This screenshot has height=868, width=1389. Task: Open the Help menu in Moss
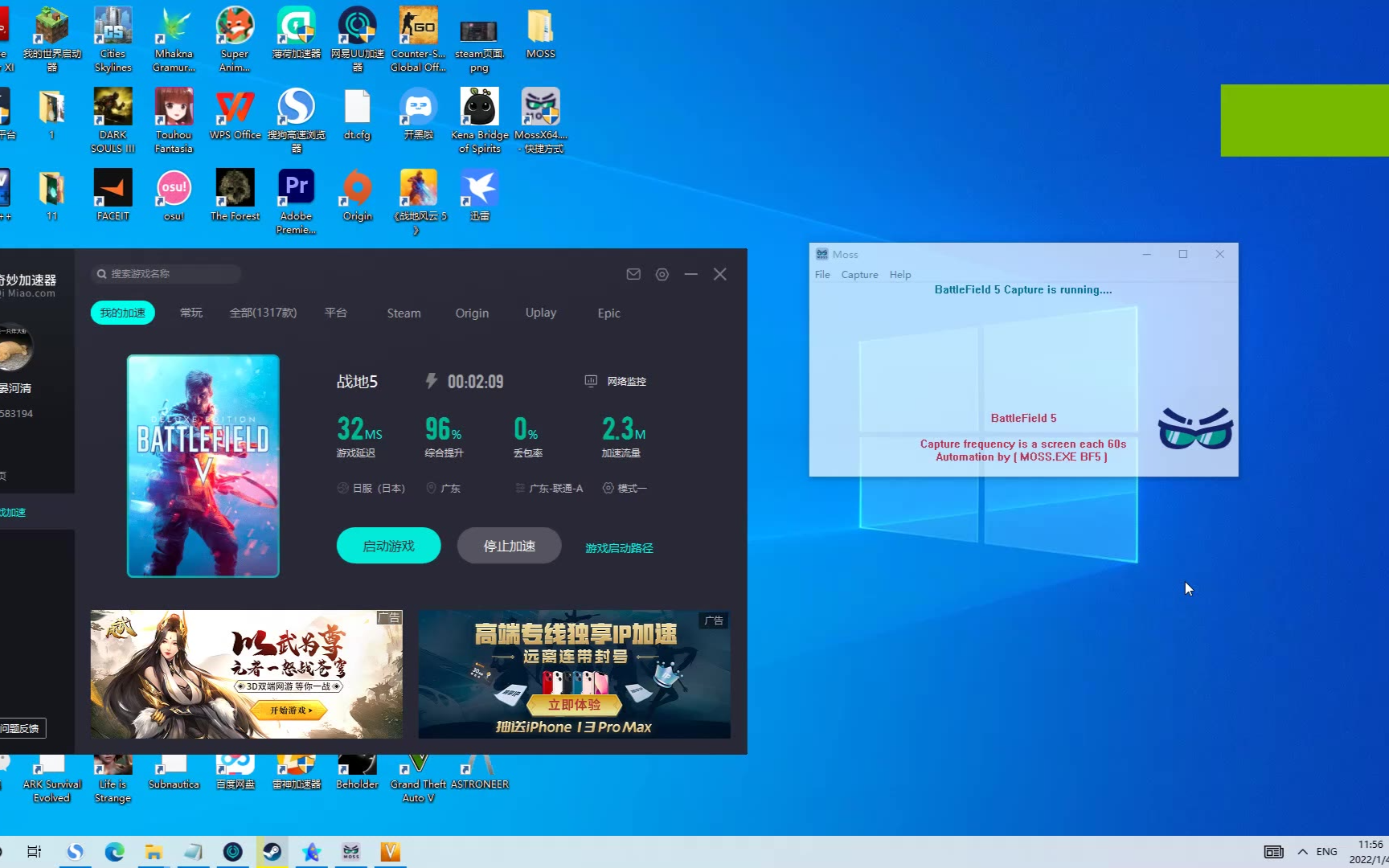[x=900, y=275]
